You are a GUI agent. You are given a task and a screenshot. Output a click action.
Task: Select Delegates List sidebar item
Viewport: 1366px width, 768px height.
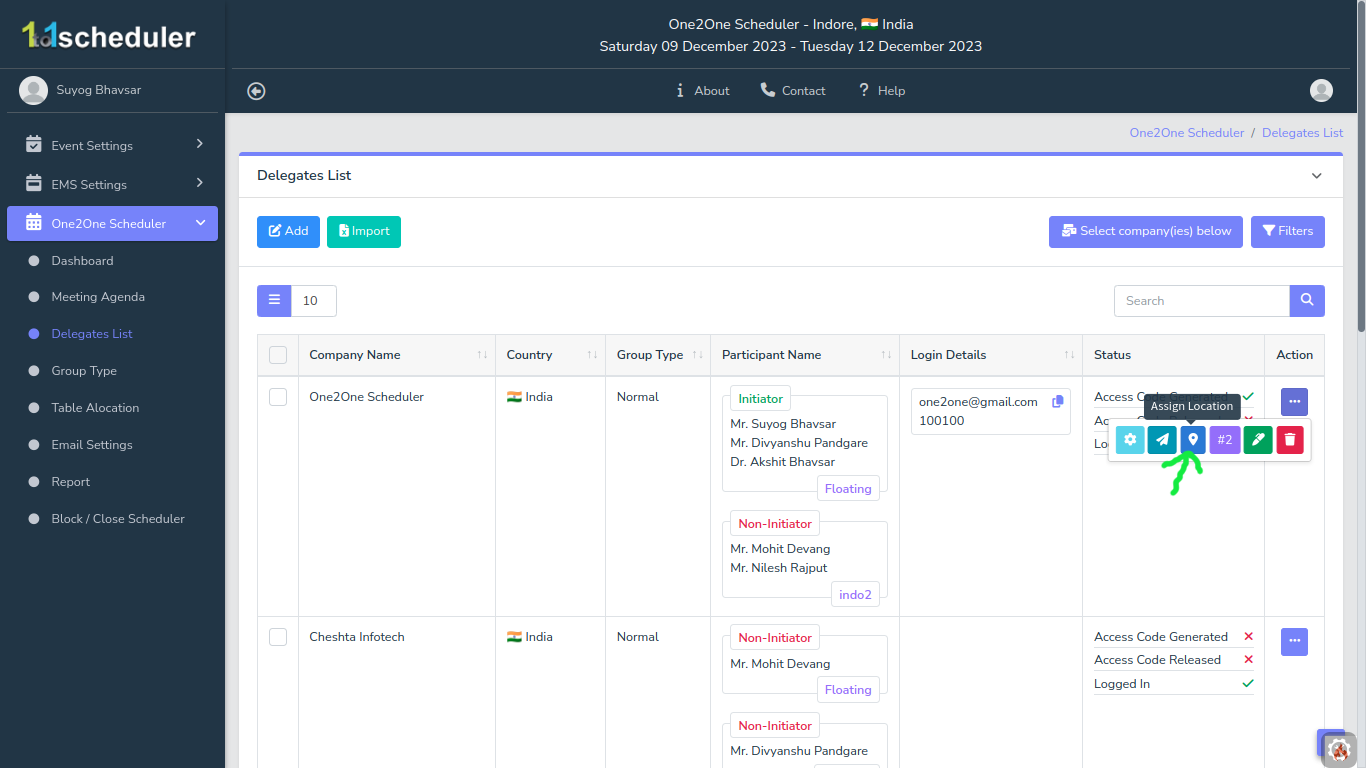click(92, 334)
